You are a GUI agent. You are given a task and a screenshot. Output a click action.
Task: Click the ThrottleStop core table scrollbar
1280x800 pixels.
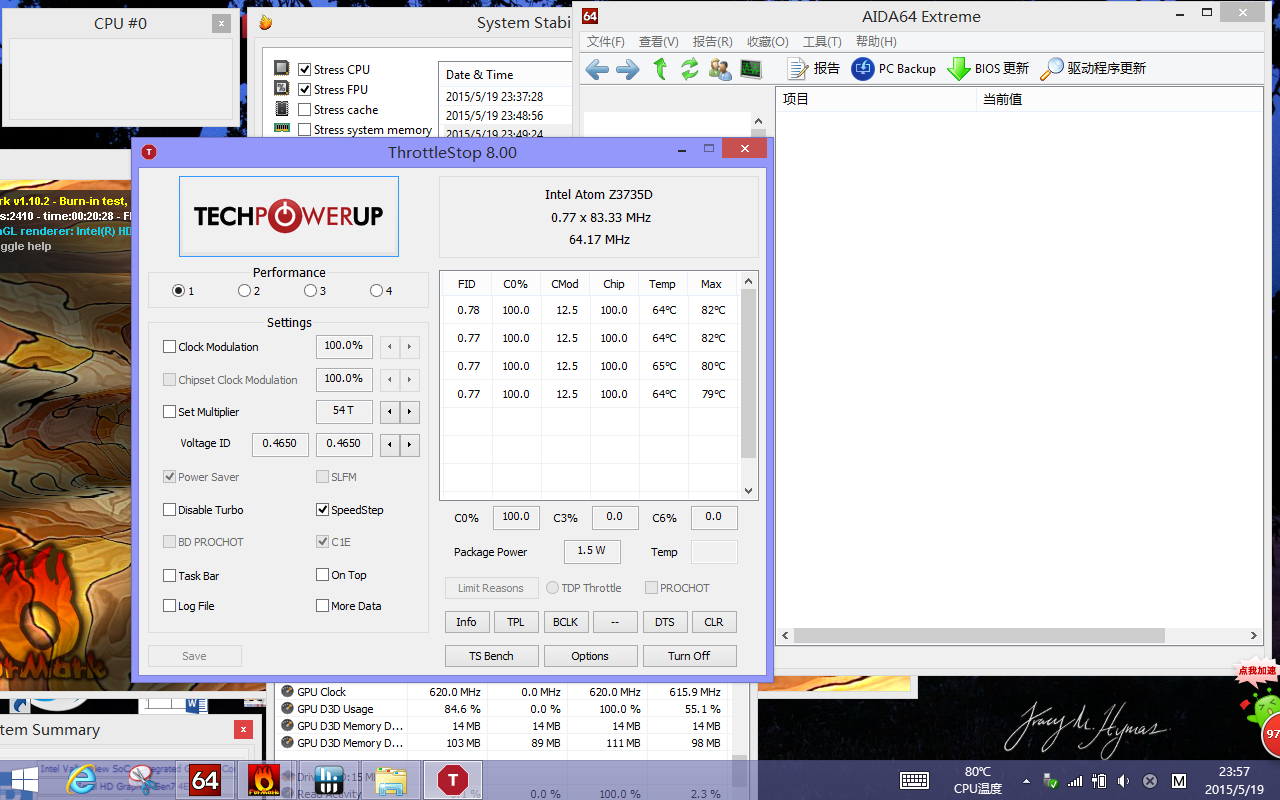[x=748, y=372]
